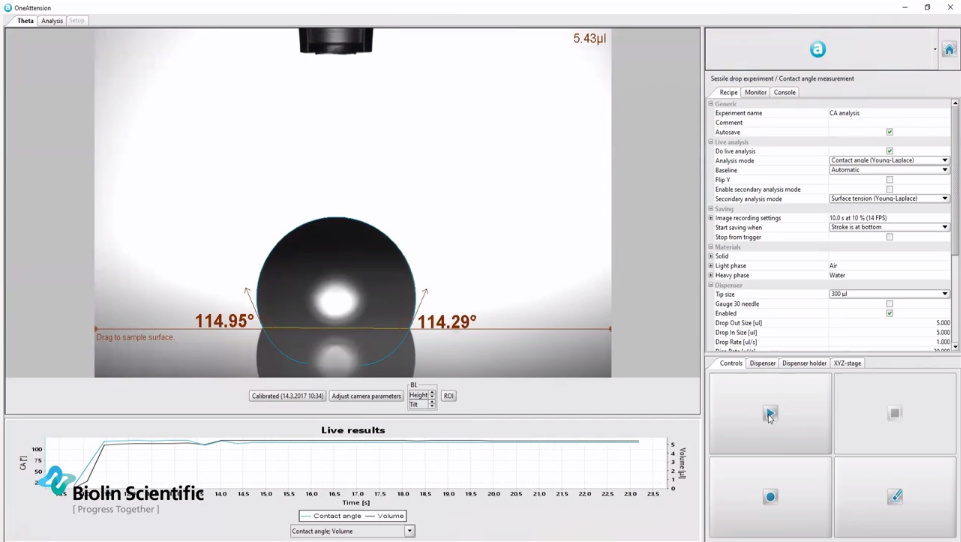Image resolution: width=961 pixels, height=542 pixels.
Task: Collapse the Live analysis section
Action: pos(711,142)
